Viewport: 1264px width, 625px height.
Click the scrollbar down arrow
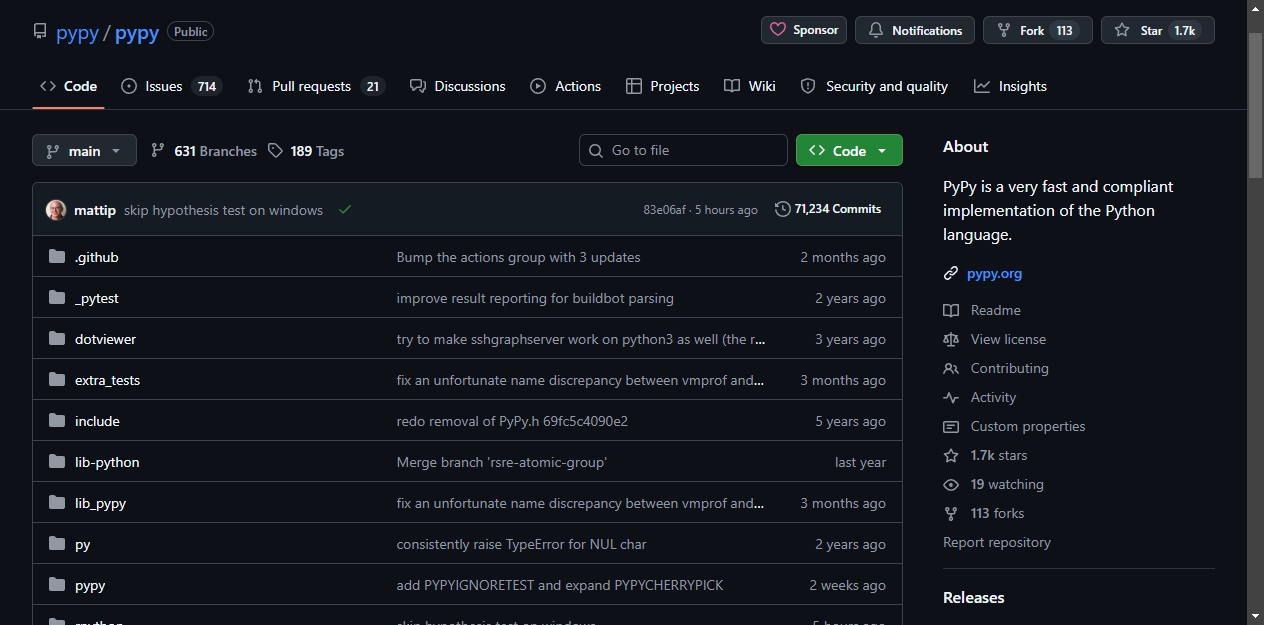click(x=1256, y=615)
